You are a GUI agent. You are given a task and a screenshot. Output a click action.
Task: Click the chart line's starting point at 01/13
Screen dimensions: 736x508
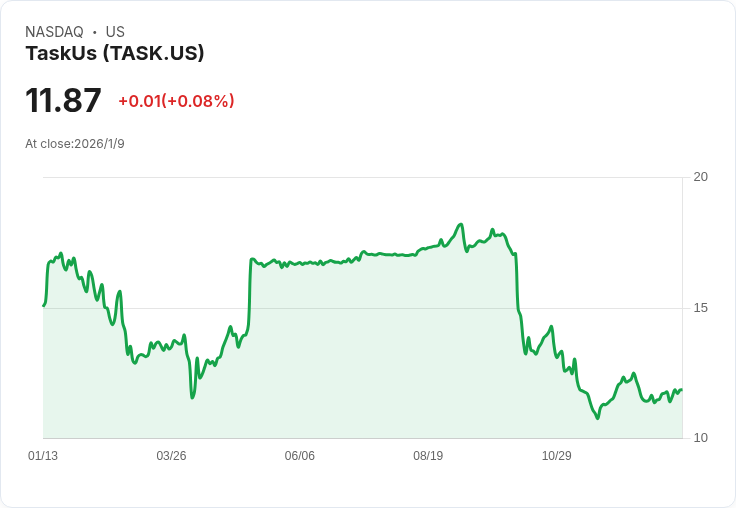44,306
